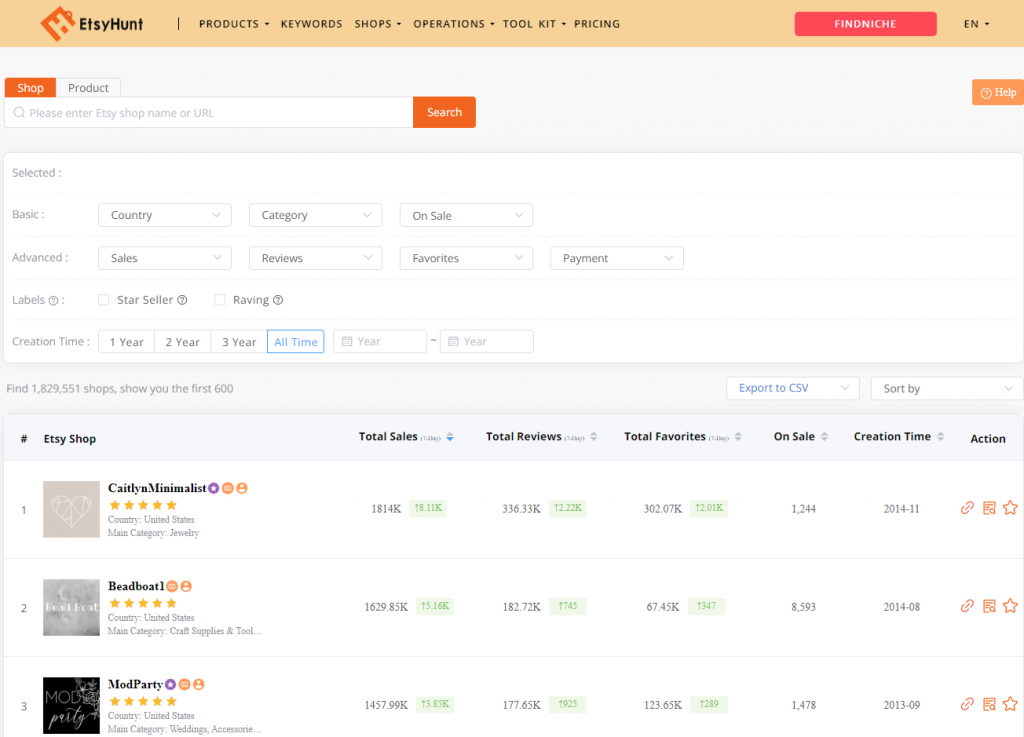Expand the Country dropdown filter
Screen dimensions: 1024x737
coord(165,215)
